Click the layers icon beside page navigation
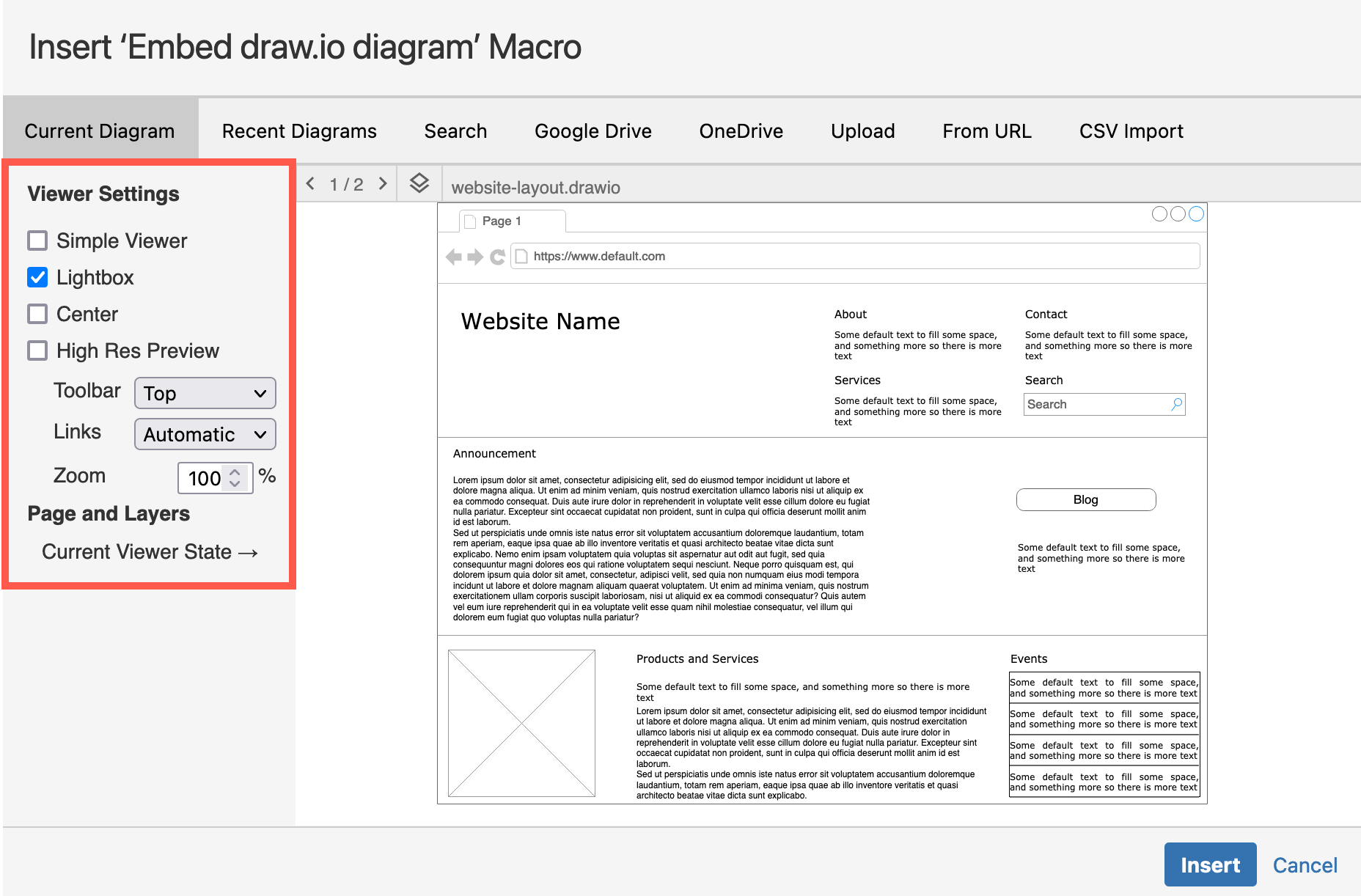The image size is (1361, 896). tap(418, 183)
